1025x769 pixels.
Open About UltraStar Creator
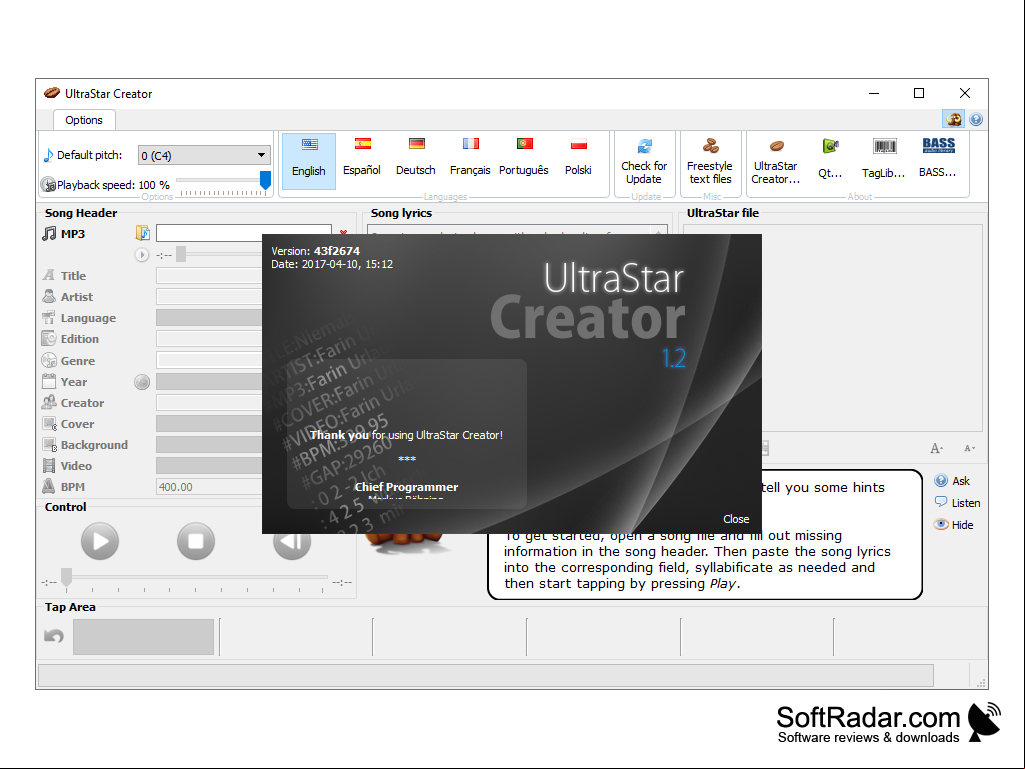pyautogui.click(x=775, y=162)
